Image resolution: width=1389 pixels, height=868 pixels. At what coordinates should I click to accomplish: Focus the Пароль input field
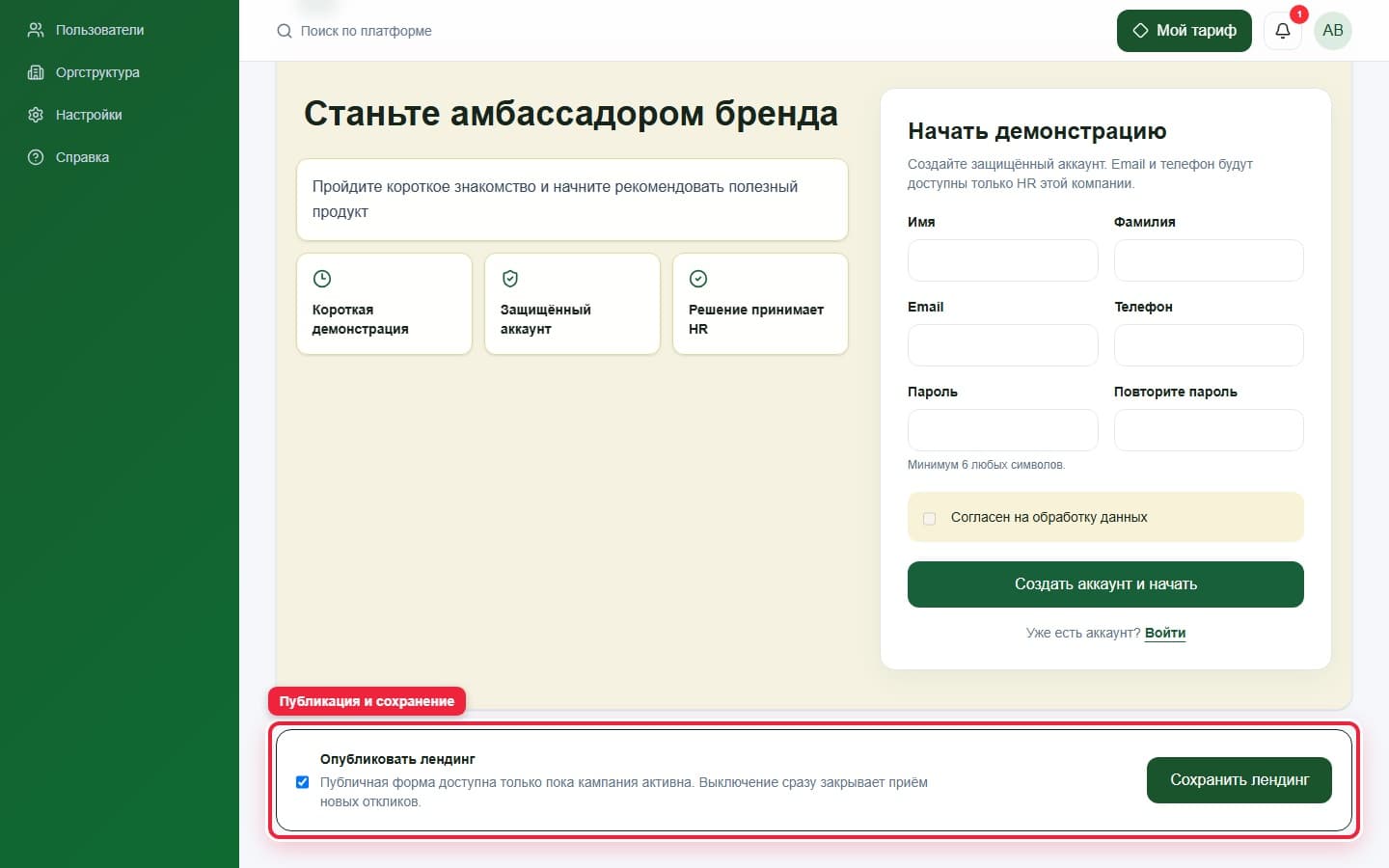(x=1002, y=430)
